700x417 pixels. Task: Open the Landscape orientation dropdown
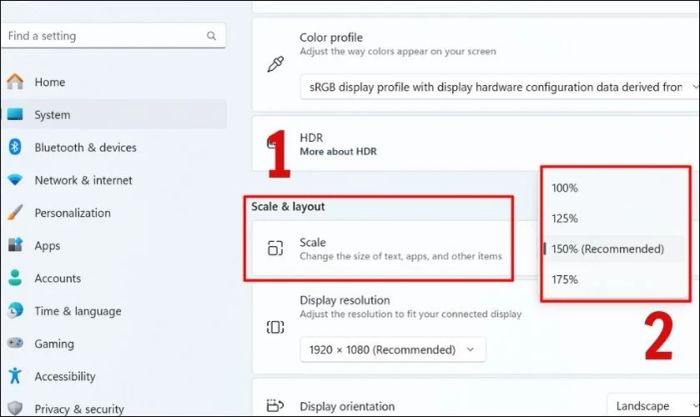(x=653, y=405)
